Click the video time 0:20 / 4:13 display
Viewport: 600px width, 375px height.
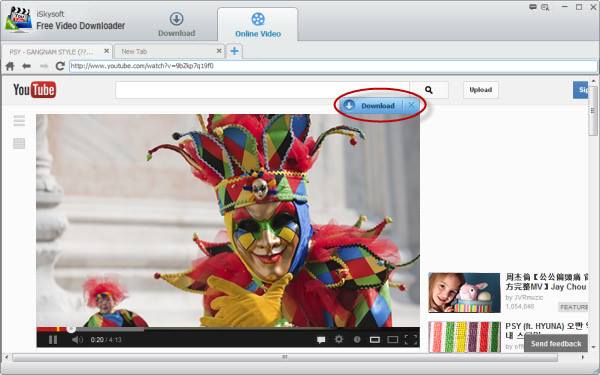pyautogui.click(x=106, y=339)
